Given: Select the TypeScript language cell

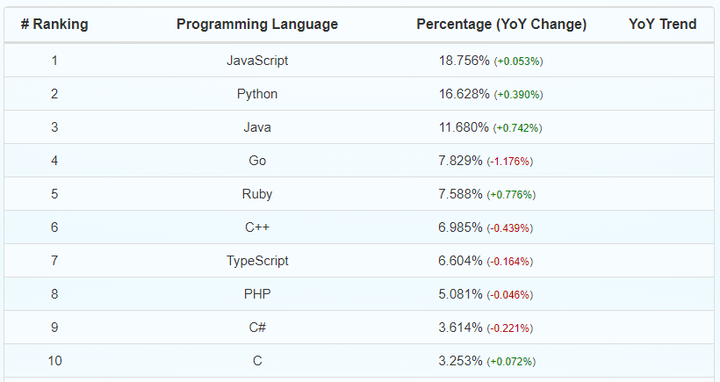Looking at the screenshot, I should [257, 261].
